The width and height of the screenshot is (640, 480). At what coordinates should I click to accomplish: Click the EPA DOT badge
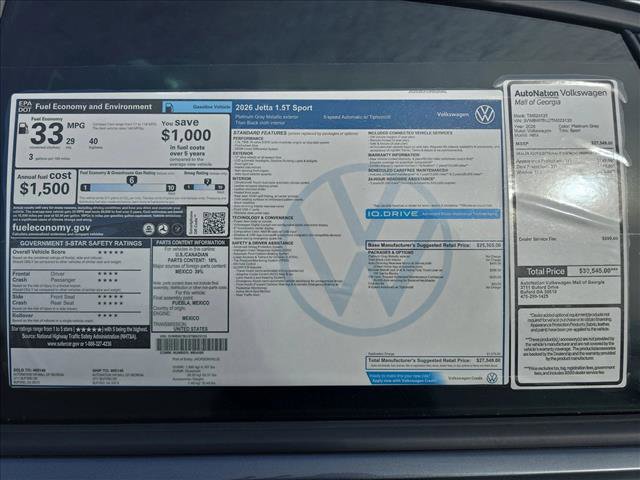[24, 106]
